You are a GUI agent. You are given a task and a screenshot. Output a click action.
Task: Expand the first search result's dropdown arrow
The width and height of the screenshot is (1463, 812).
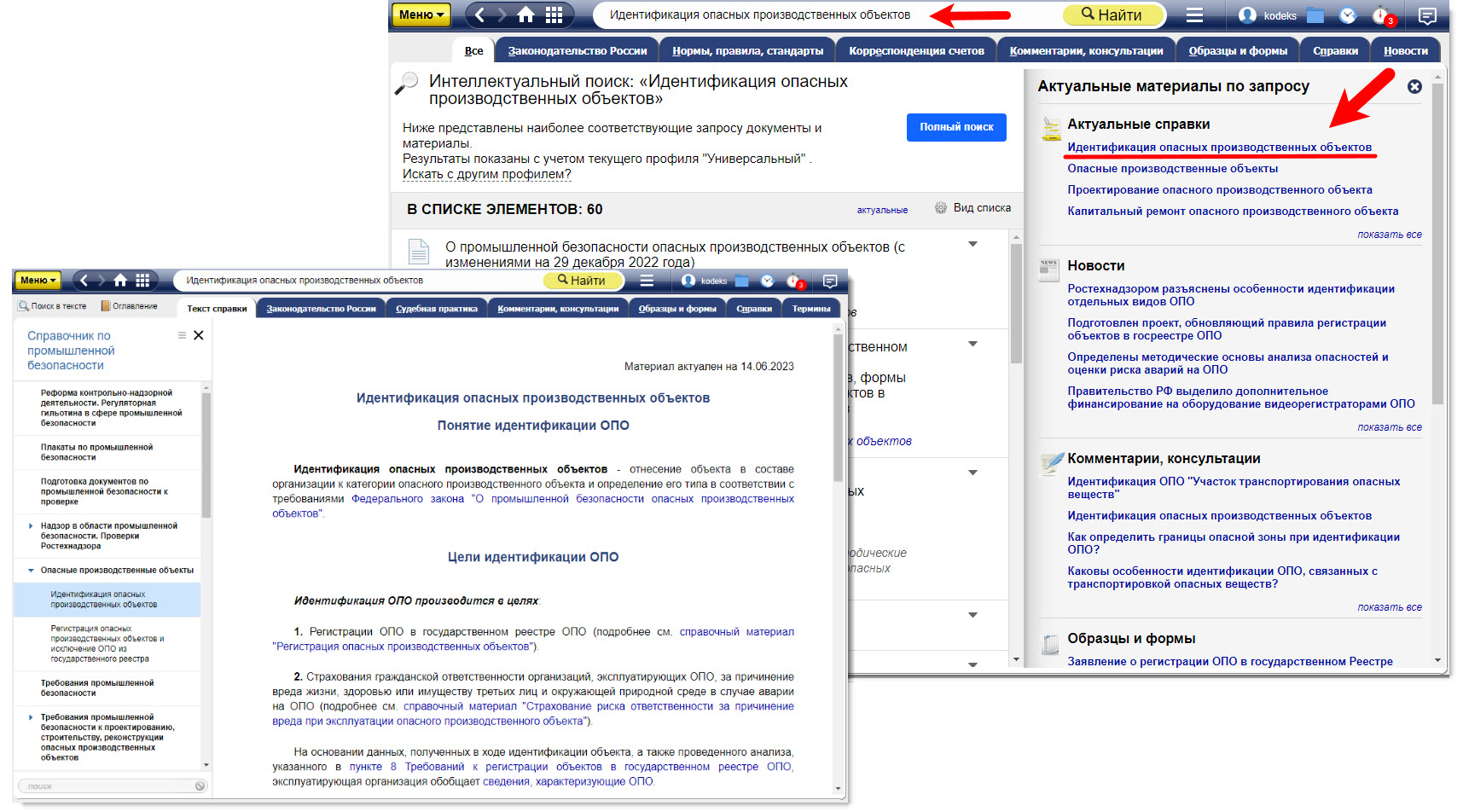point(972,245)
